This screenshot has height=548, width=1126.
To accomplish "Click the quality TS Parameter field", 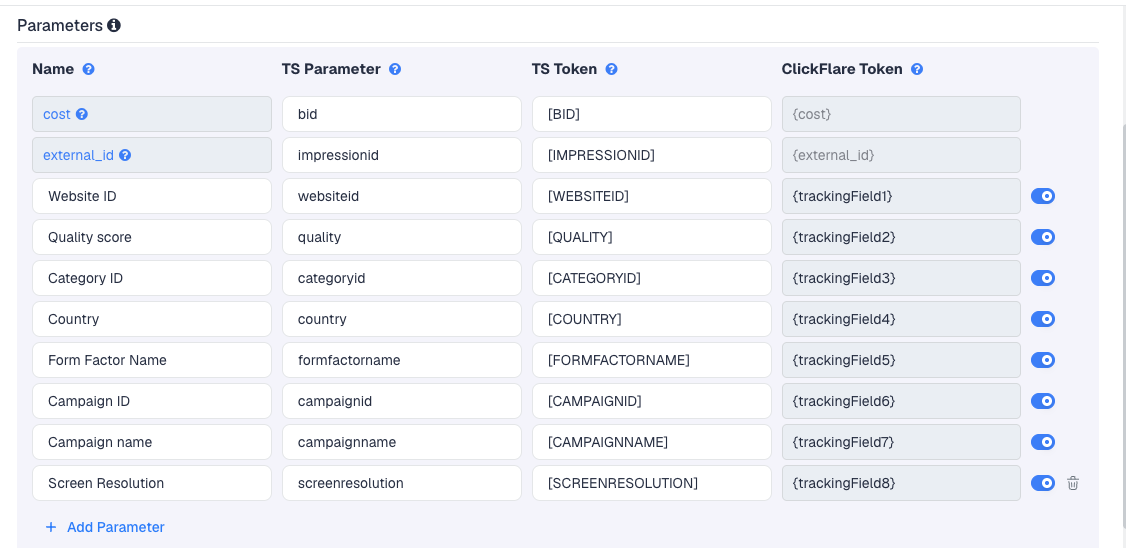I will (x=402, y=237).
